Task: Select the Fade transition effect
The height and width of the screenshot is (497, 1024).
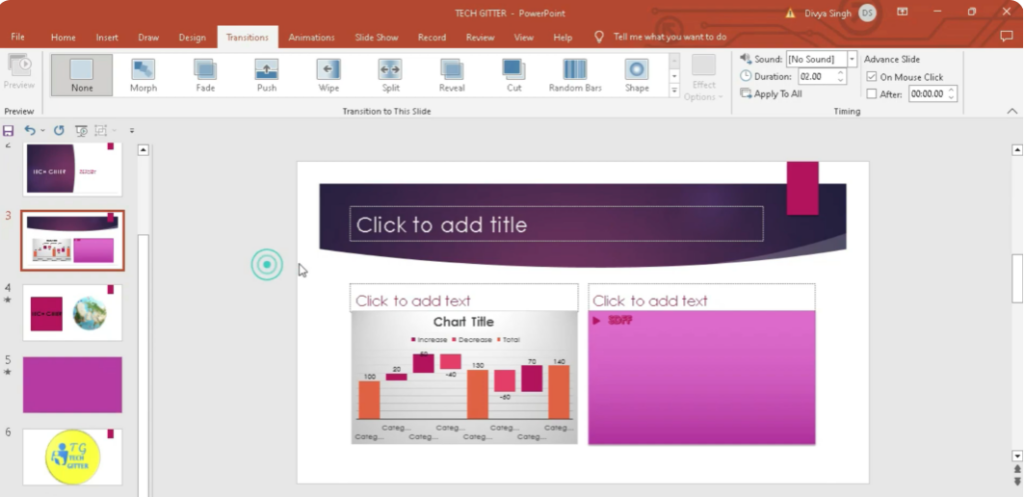Action: (x=205, y=75)
